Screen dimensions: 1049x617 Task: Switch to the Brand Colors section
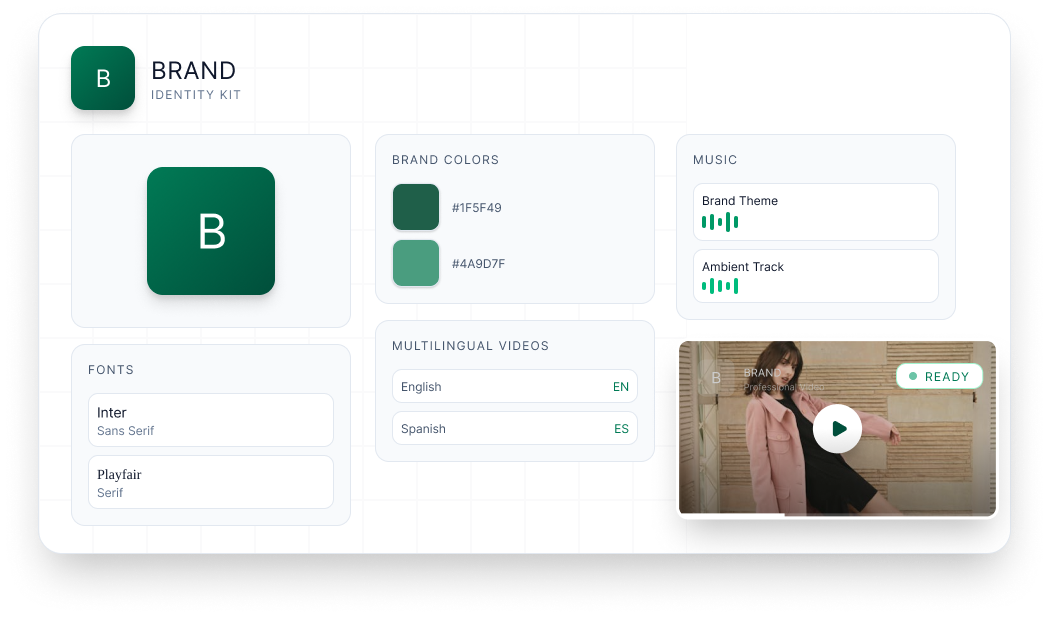point(445,160)
